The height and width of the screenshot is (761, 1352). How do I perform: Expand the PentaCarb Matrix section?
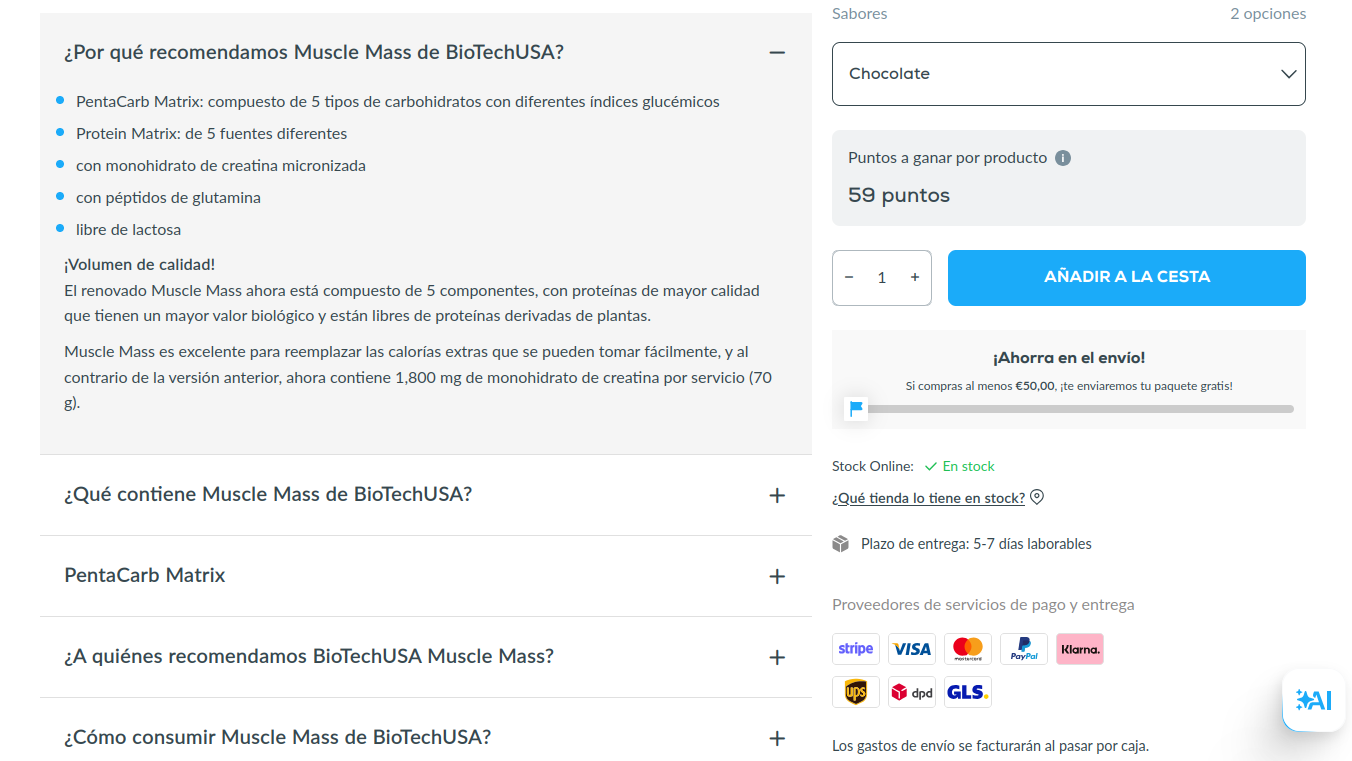pos(777,576)
